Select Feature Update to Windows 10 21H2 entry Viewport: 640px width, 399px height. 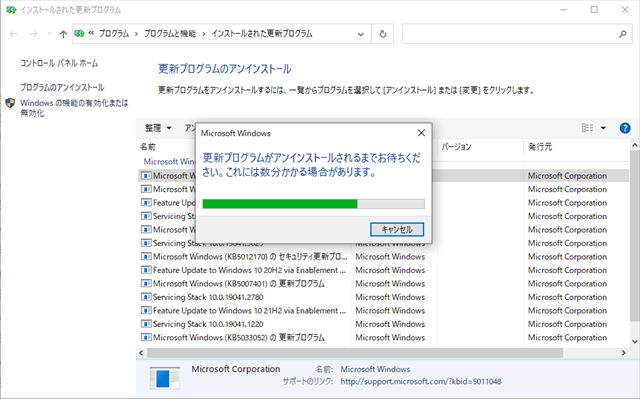point(384,310)
